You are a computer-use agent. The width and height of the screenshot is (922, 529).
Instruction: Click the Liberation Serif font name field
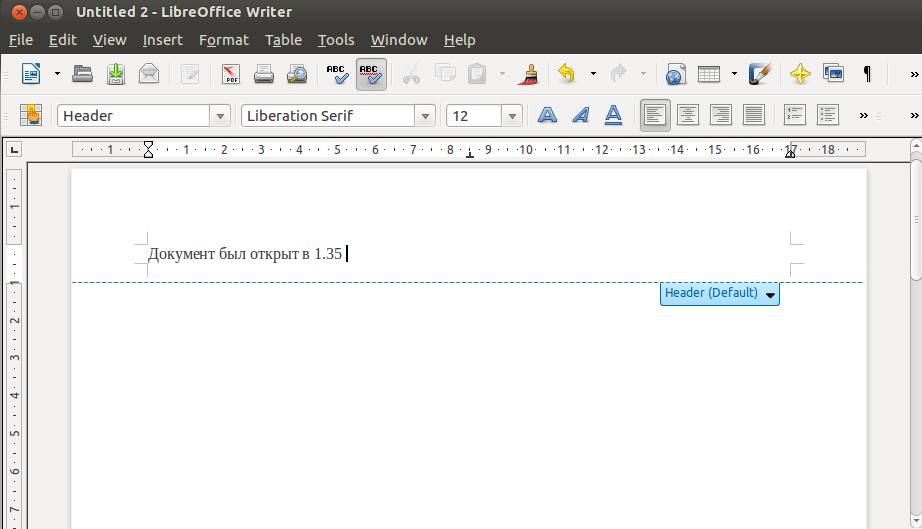tap(328, 115)
